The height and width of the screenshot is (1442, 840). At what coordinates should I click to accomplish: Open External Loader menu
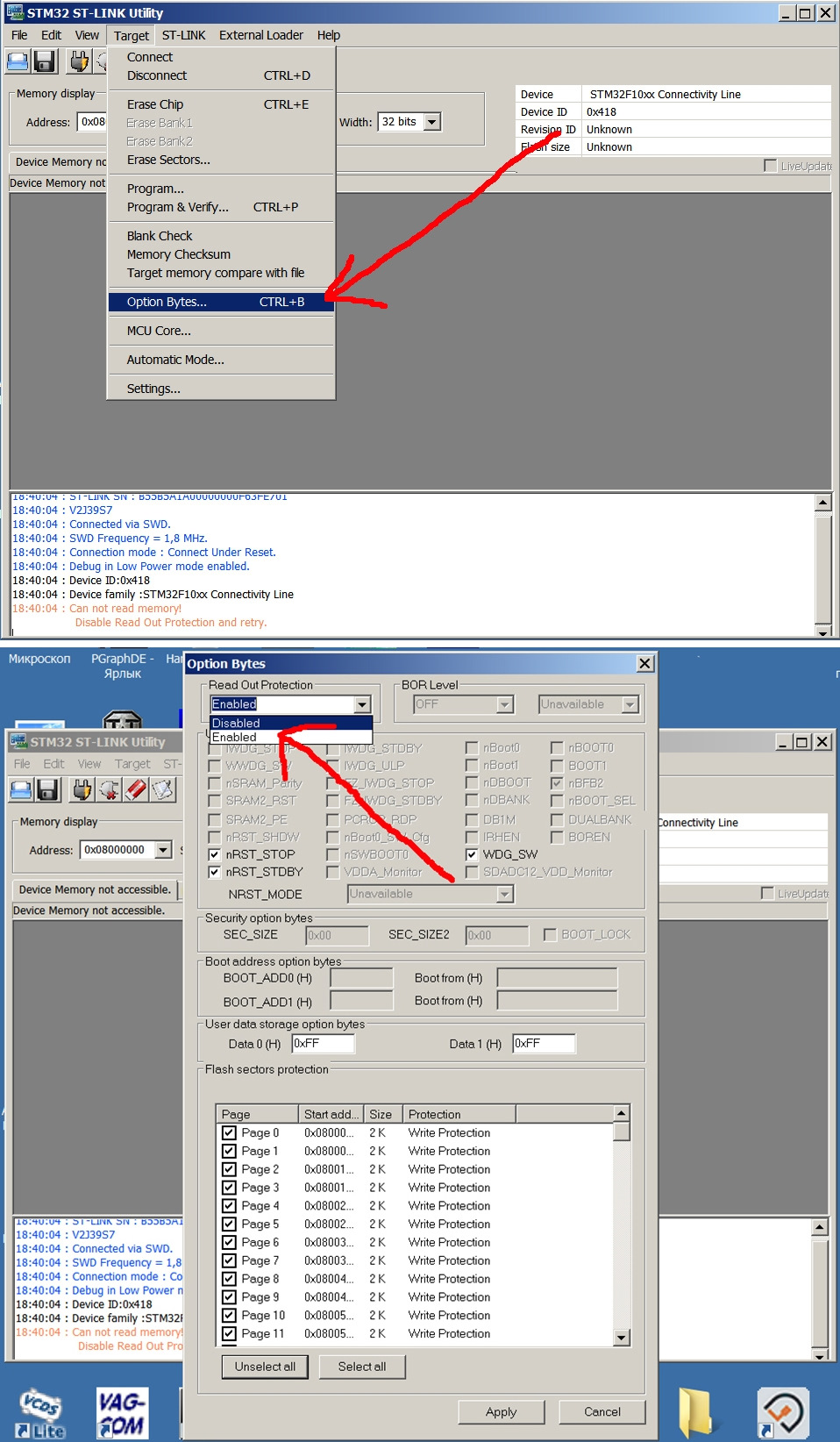tap(261, 35)
